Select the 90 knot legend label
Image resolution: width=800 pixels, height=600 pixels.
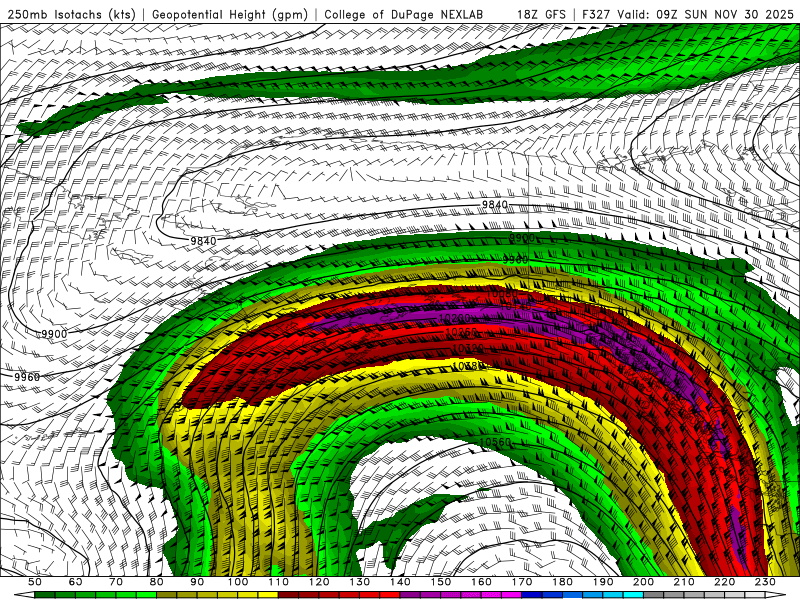[196, 582]
